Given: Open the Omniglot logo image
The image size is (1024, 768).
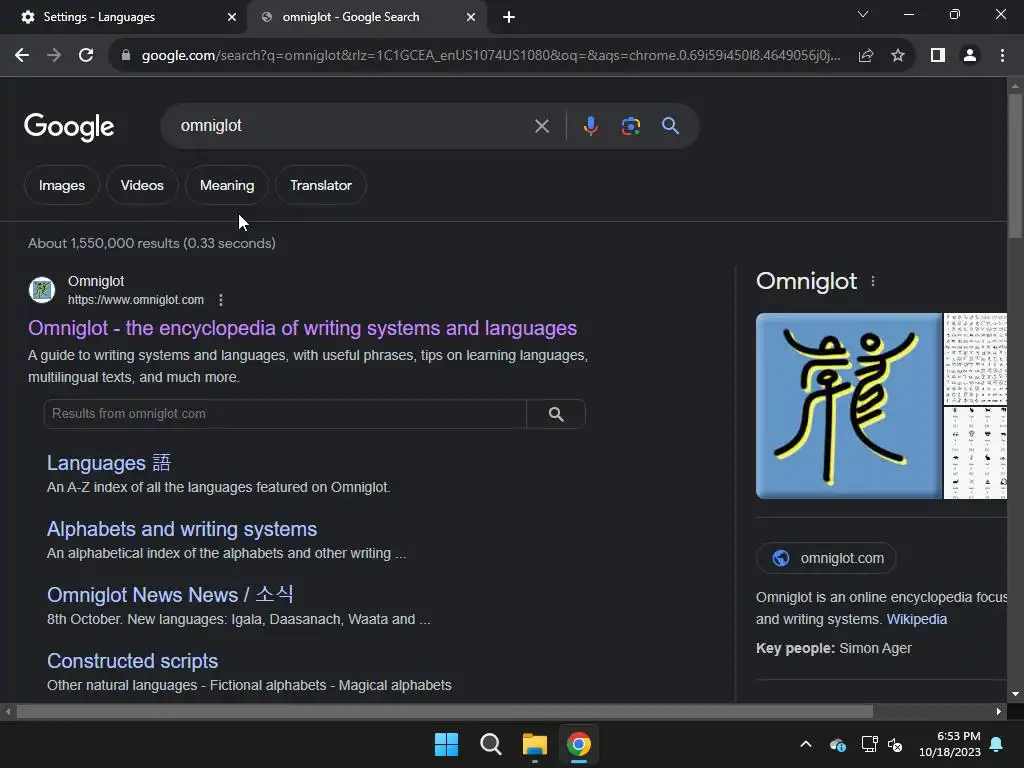Looking at the screenshot, I should click(x=848, y=406).
